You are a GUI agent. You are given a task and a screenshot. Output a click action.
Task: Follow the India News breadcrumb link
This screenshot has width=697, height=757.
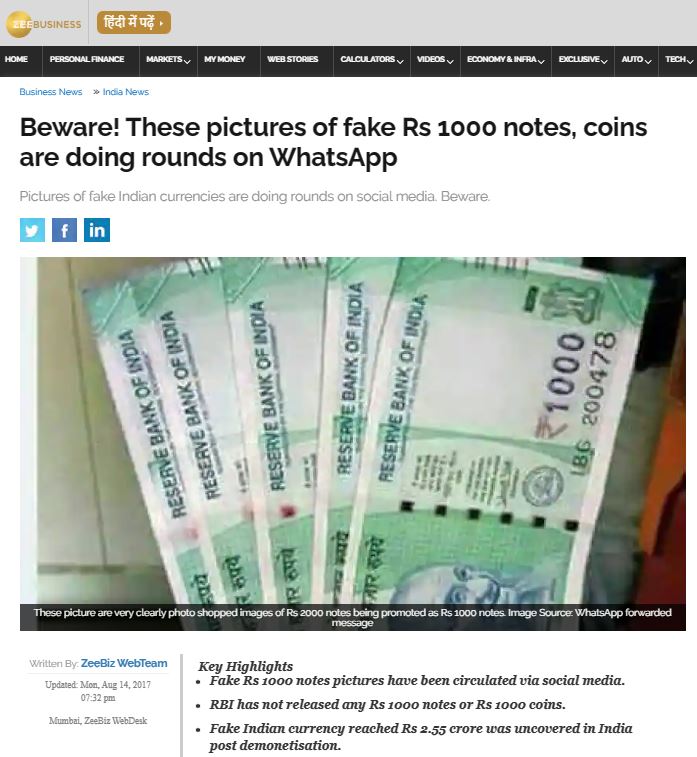125,92
